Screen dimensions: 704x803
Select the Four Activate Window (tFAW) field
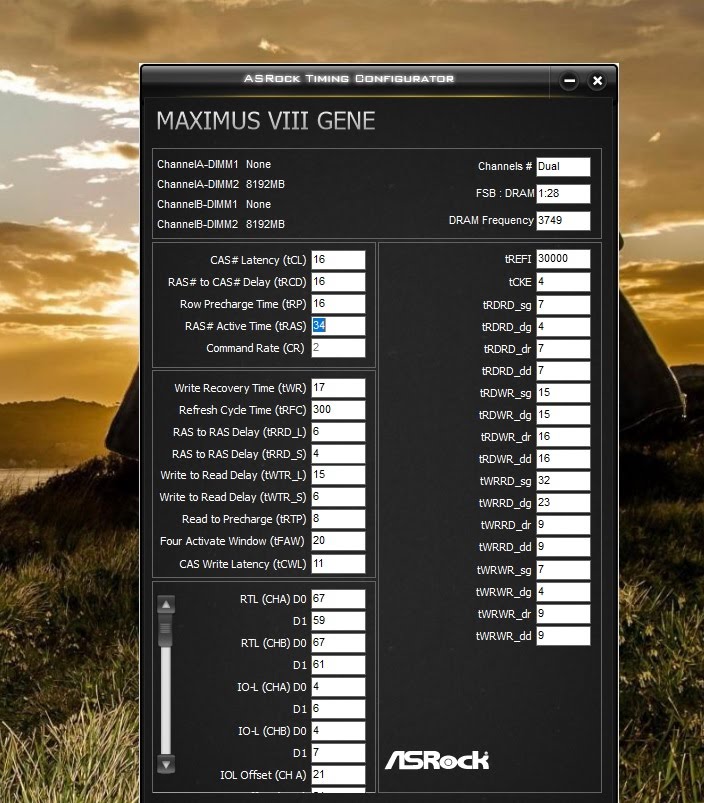(x=338, y=542)
